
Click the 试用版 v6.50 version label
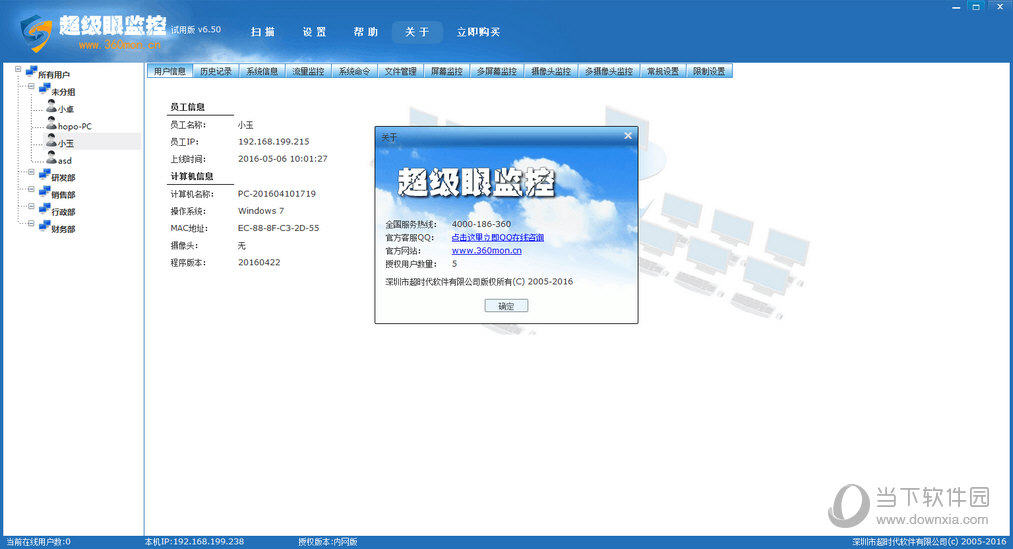pos(196,30)
